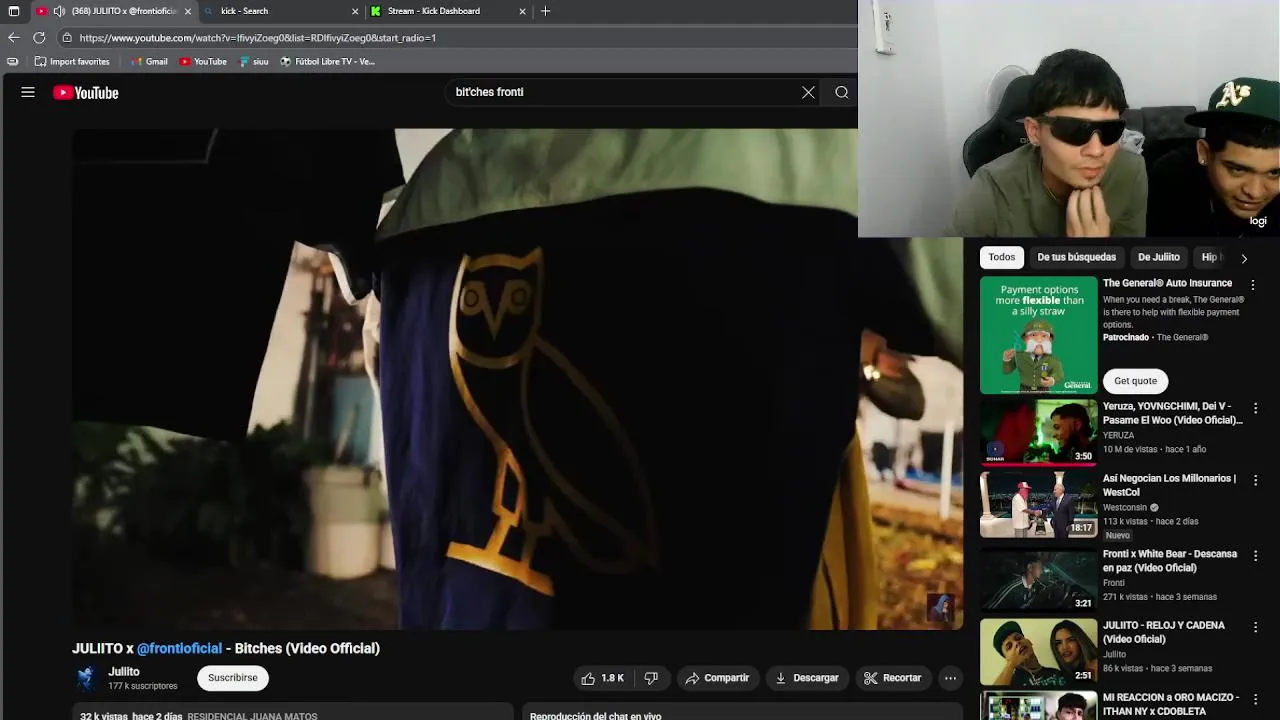Clear the search box text

pos(808,92)
